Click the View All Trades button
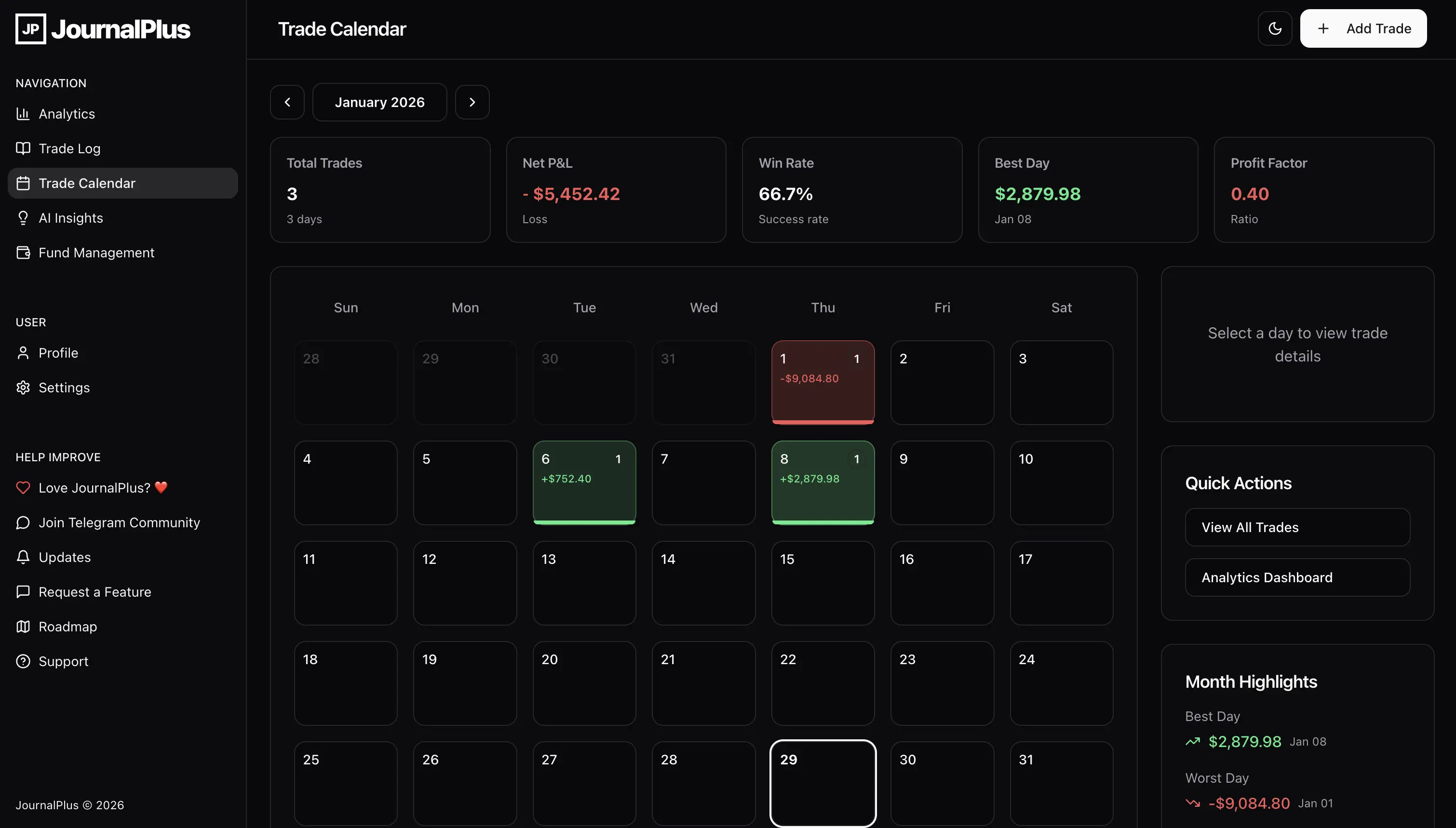Viewport: 1456px width, 828px height. tap(1297, 527)
